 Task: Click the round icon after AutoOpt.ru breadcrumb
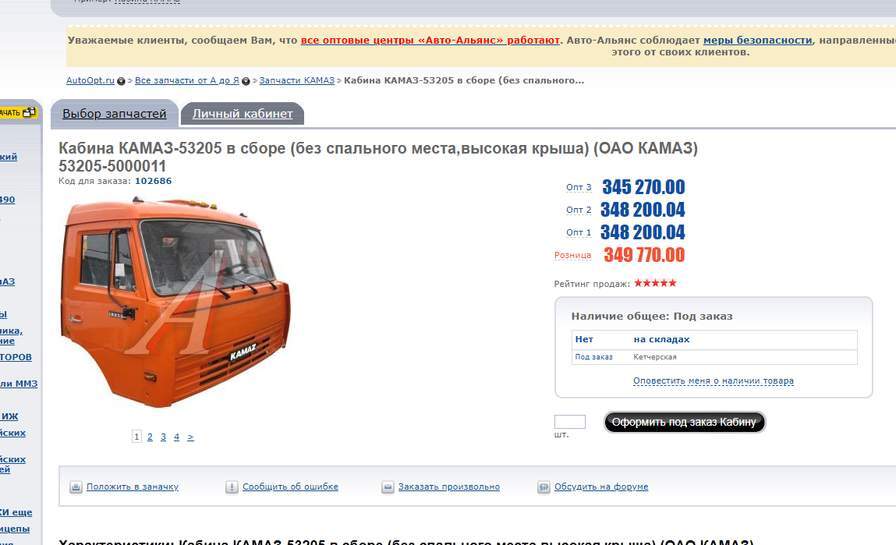(x=121, y=81)
